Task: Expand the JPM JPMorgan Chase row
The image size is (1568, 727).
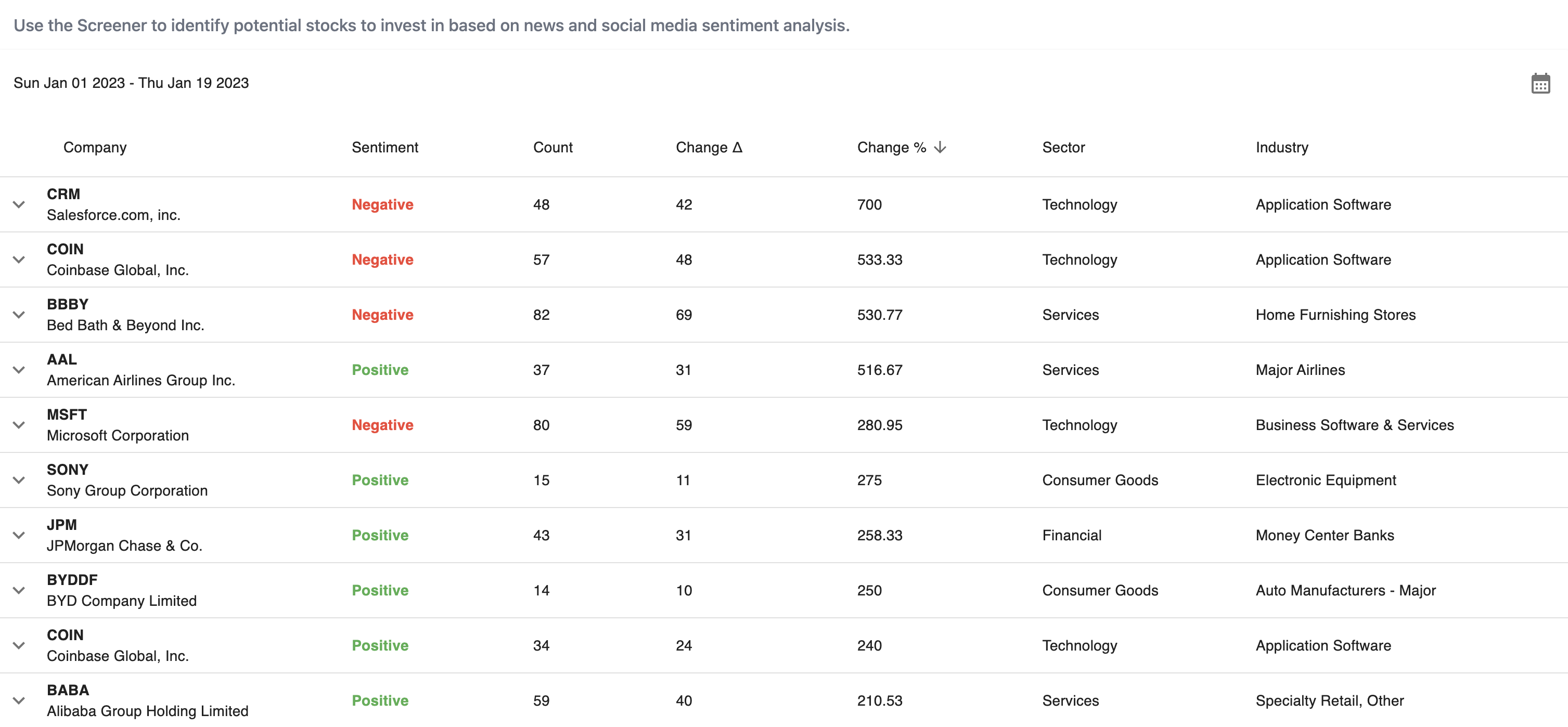Action: point(19,535)
